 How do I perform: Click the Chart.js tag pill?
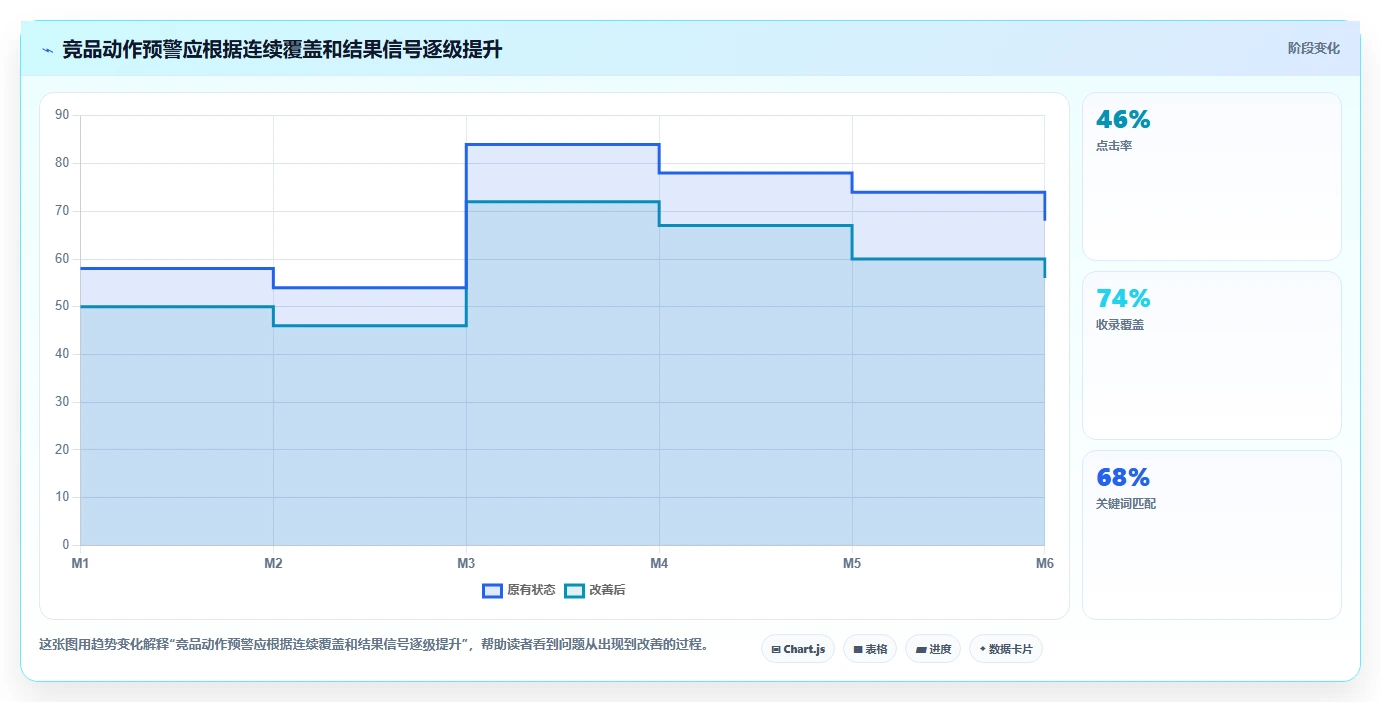[798, 649]
